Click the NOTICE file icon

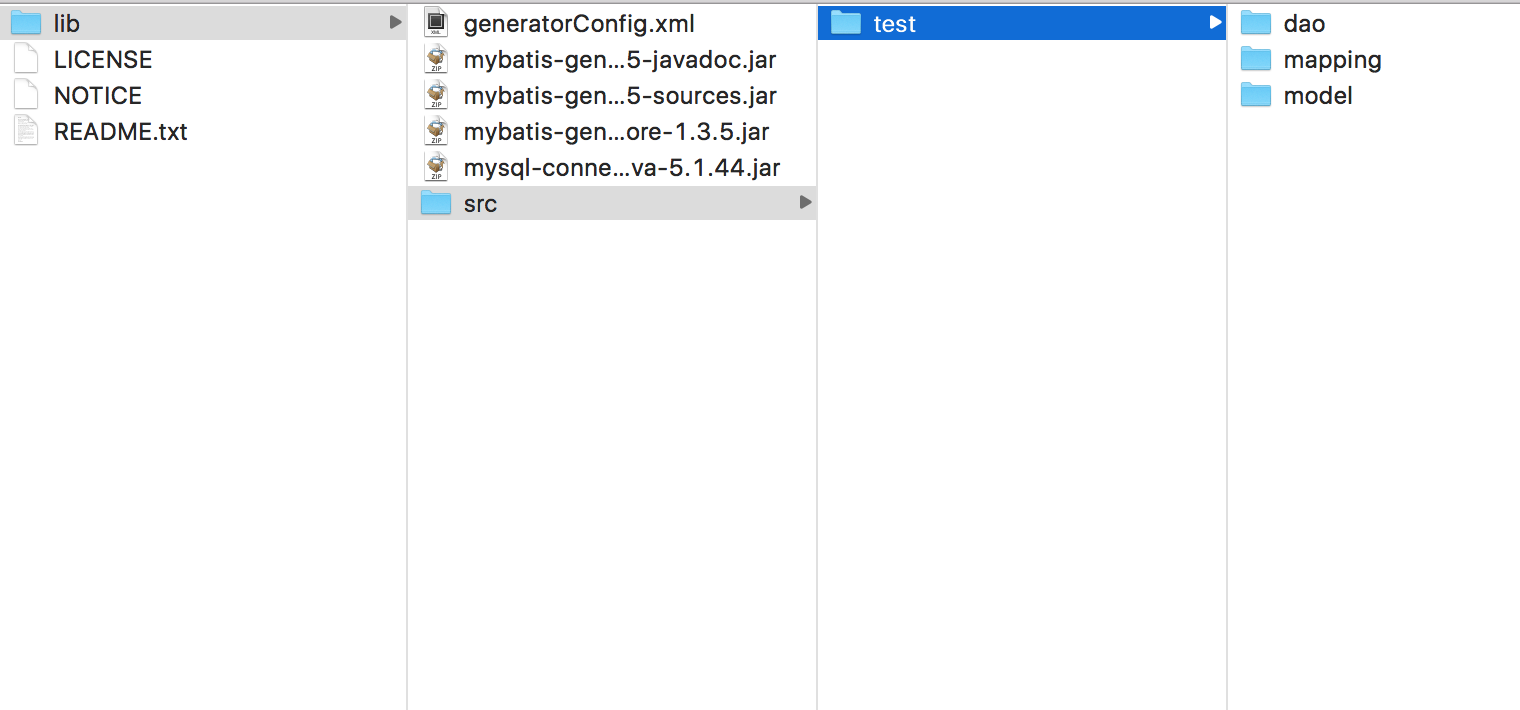tap(26, 95)
